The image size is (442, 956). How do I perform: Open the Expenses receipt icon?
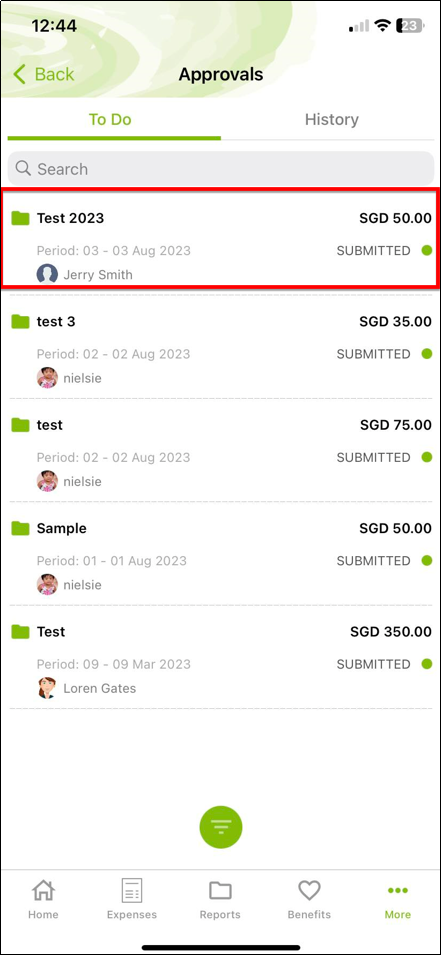(132, 891)
